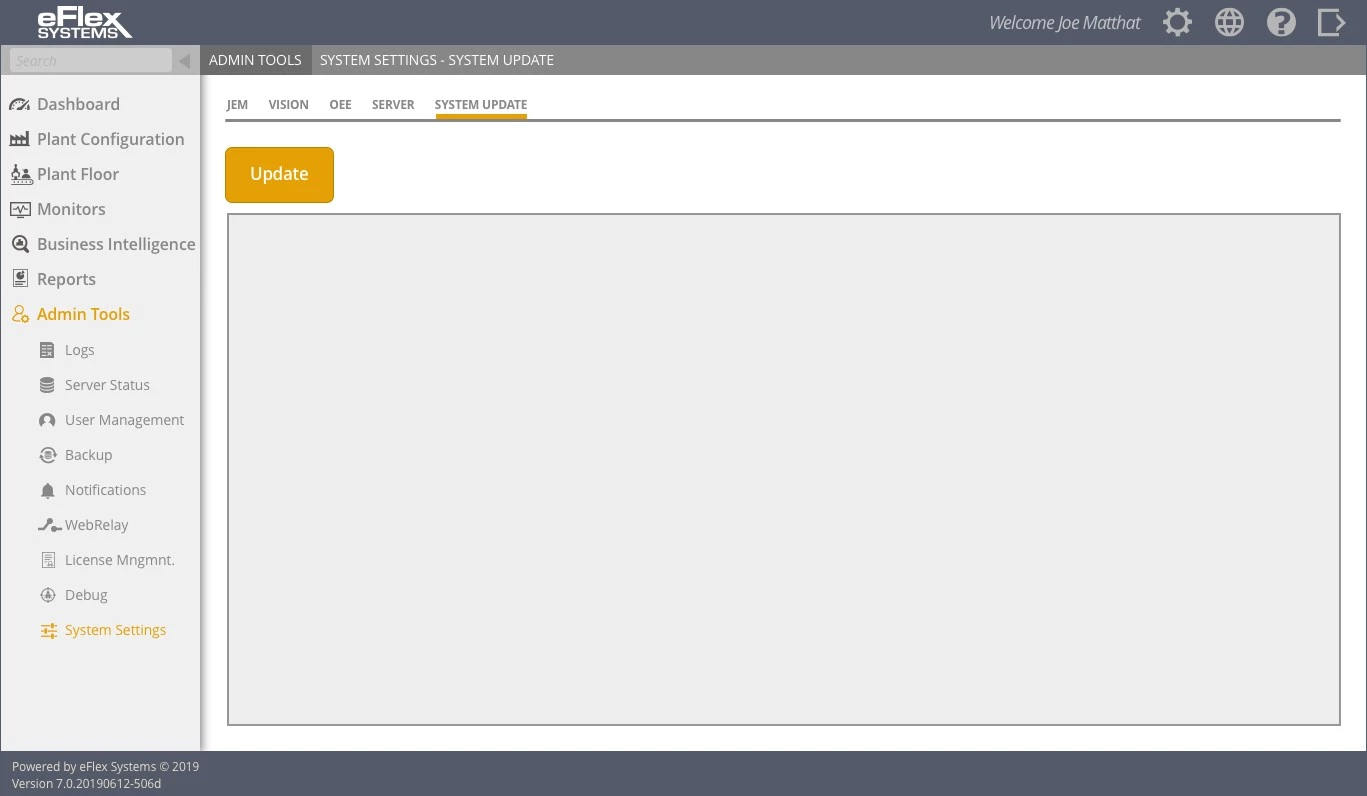Select the OEE settings tab
The image size is (1367, 796).
[x=340, y=104]
